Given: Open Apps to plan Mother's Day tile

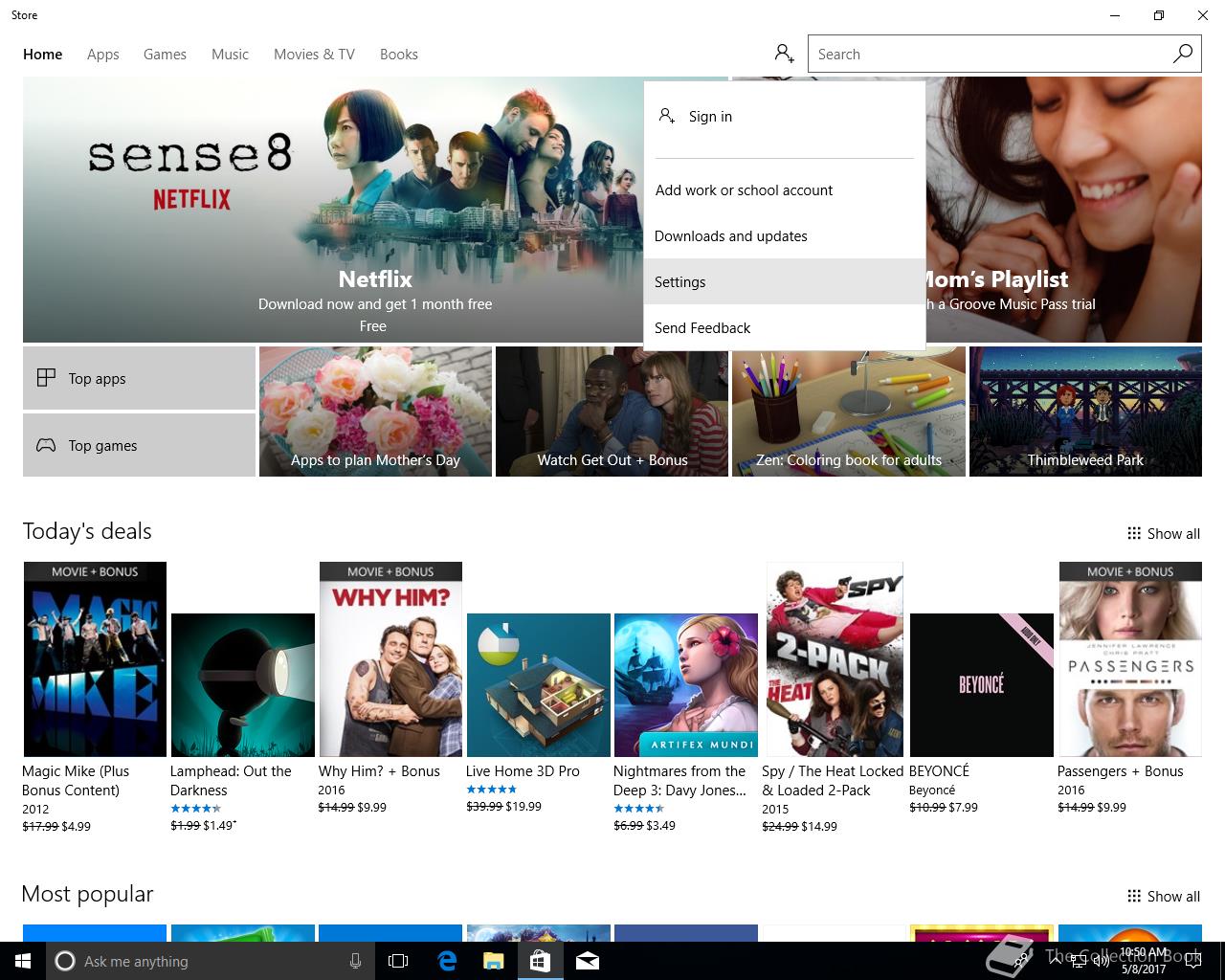Looking at the screenshot, I should (x=375, y=412).
